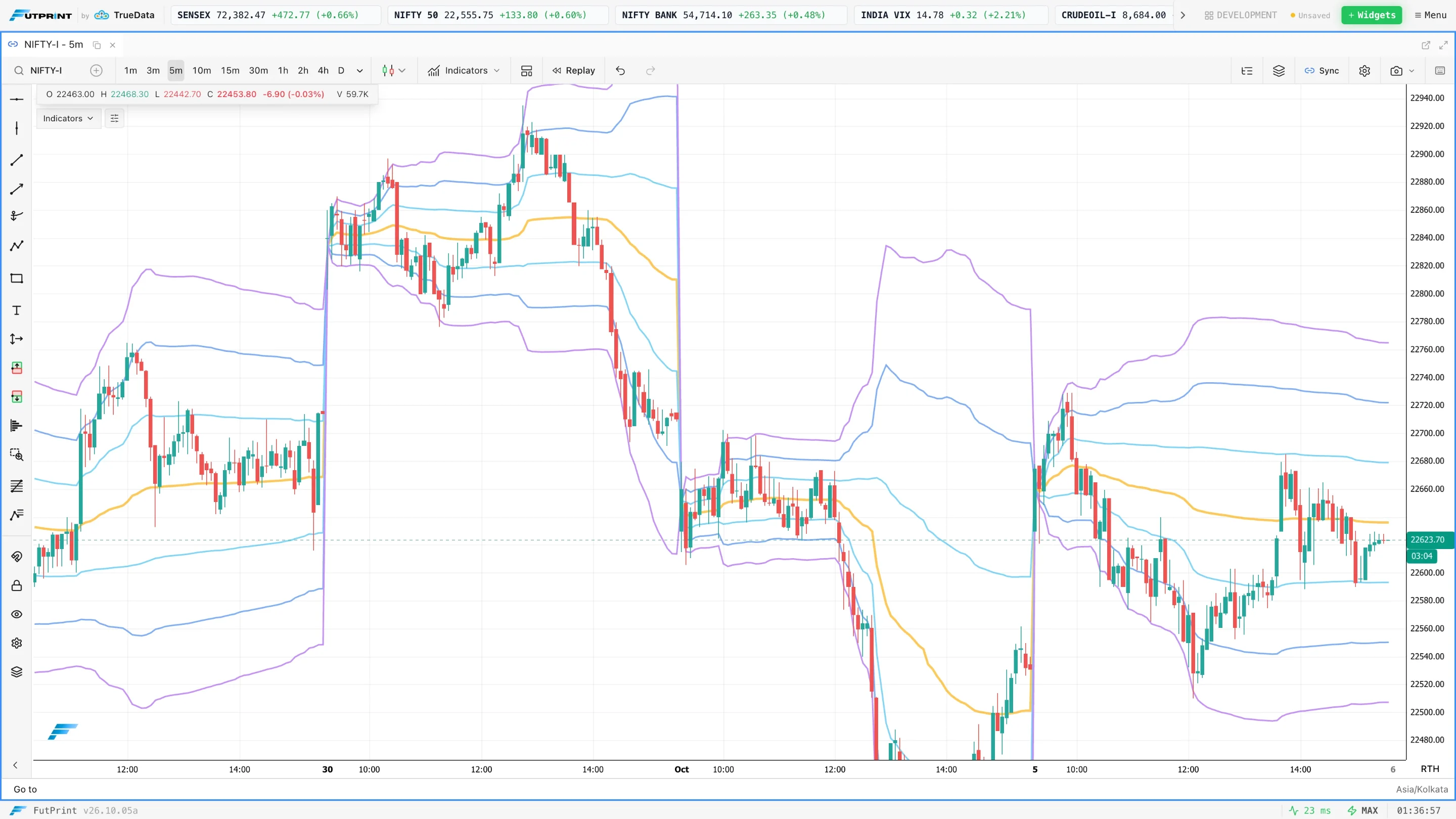Toggle indicator legend settings button
The height and width of the screenshot is (819, 1456).
(114, 119)
